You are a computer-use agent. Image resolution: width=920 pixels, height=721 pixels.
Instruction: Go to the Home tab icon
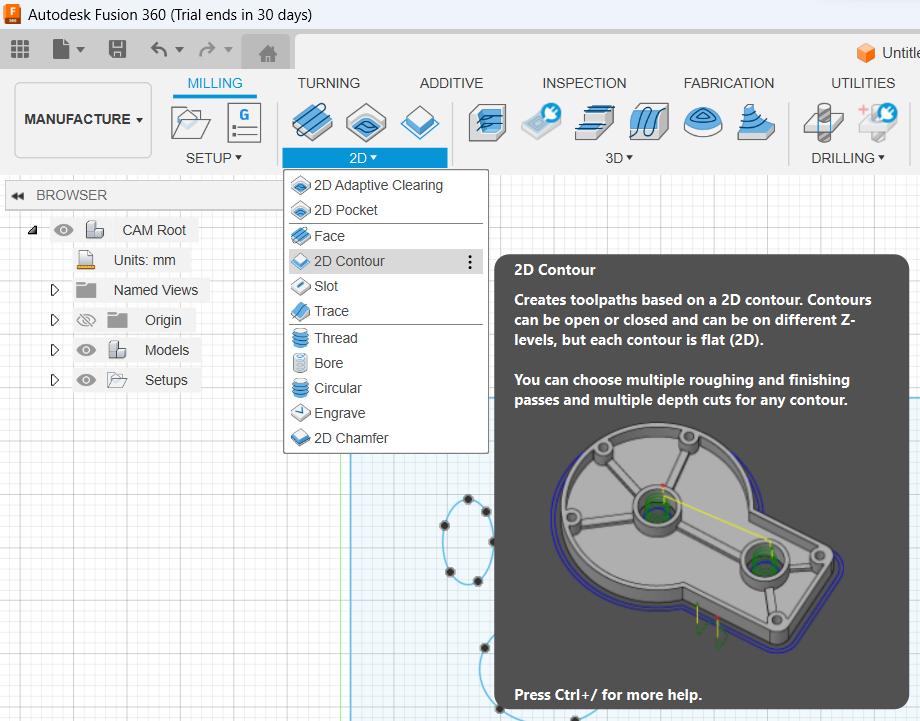268,54
